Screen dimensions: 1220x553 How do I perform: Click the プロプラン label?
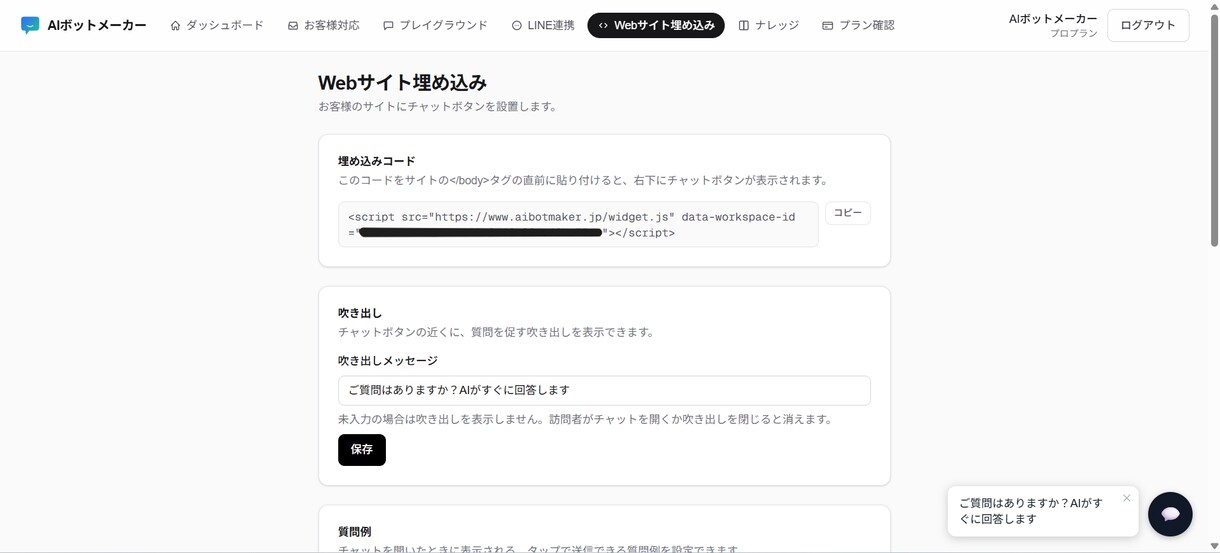tap(1073, 34)
